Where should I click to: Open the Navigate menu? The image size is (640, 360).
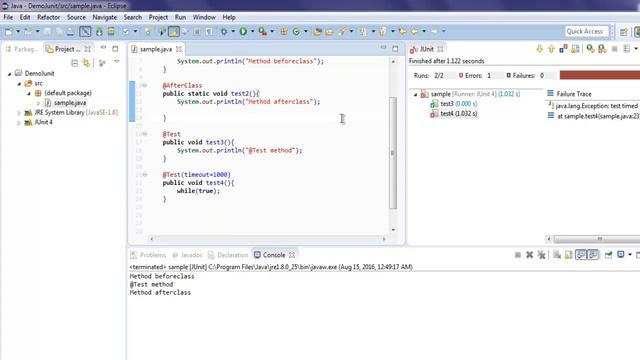click(105, 17)
